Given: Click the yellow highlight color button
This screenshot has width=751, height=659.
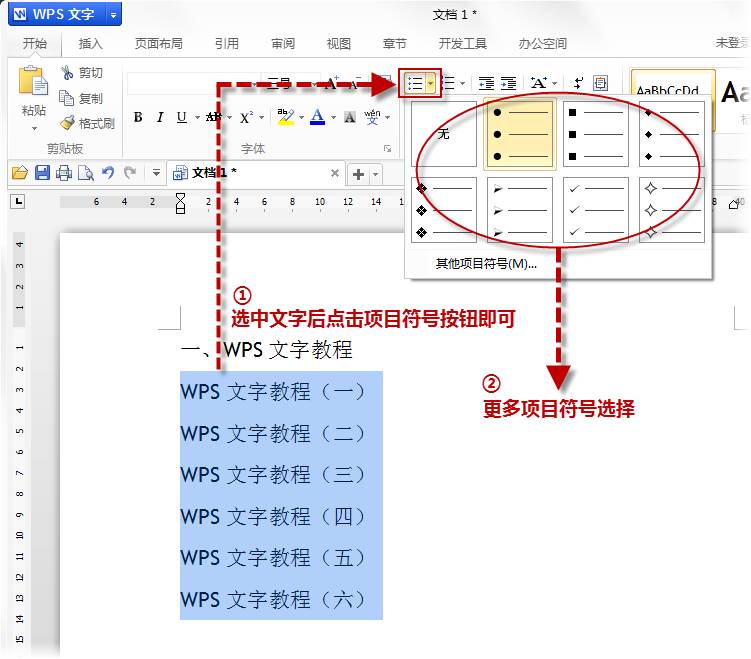Looking at the screenshot, I should pyautogui.click(x=284, y=117).
